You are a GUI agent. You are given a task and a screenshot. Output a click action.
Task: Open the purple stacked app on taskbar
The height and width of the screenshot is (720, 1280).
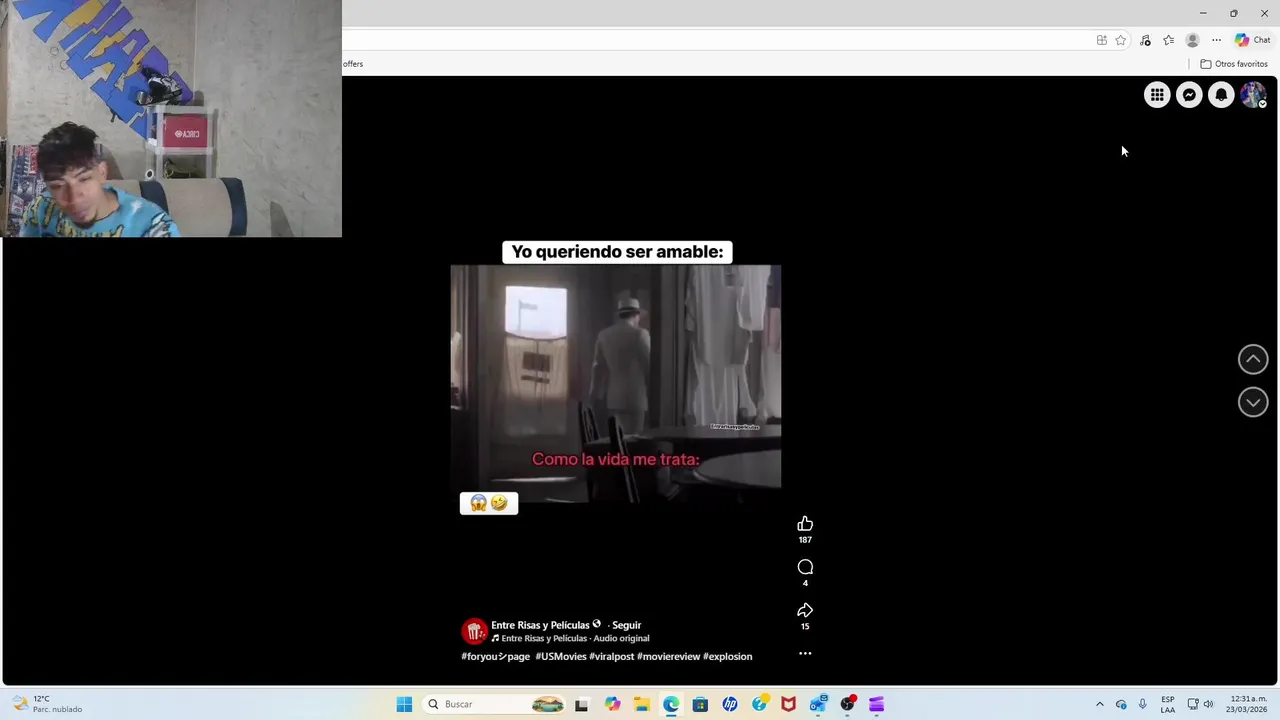pyautogui.click(x=877, y=704)
